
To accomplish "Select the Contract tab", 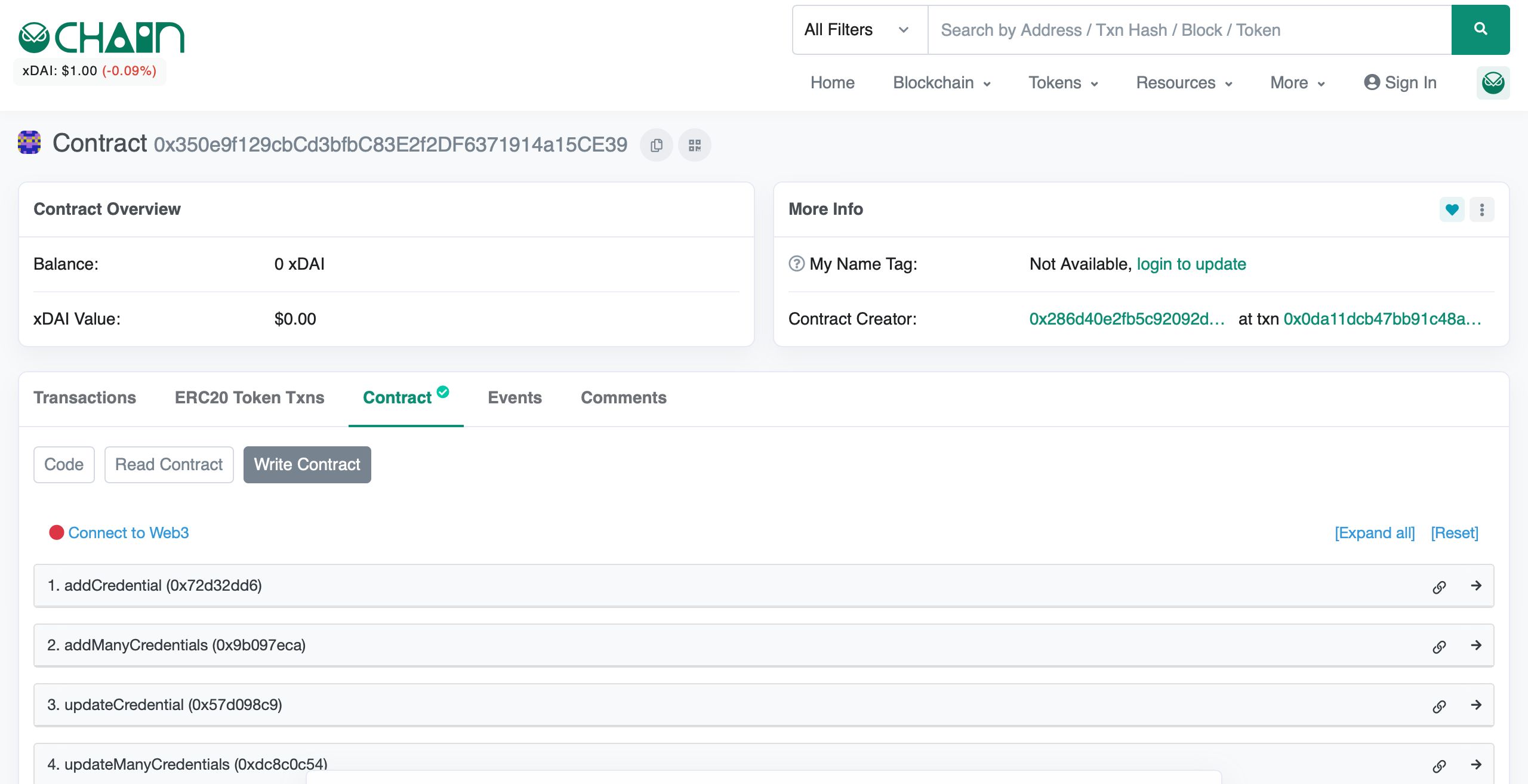I will point(406,397).
